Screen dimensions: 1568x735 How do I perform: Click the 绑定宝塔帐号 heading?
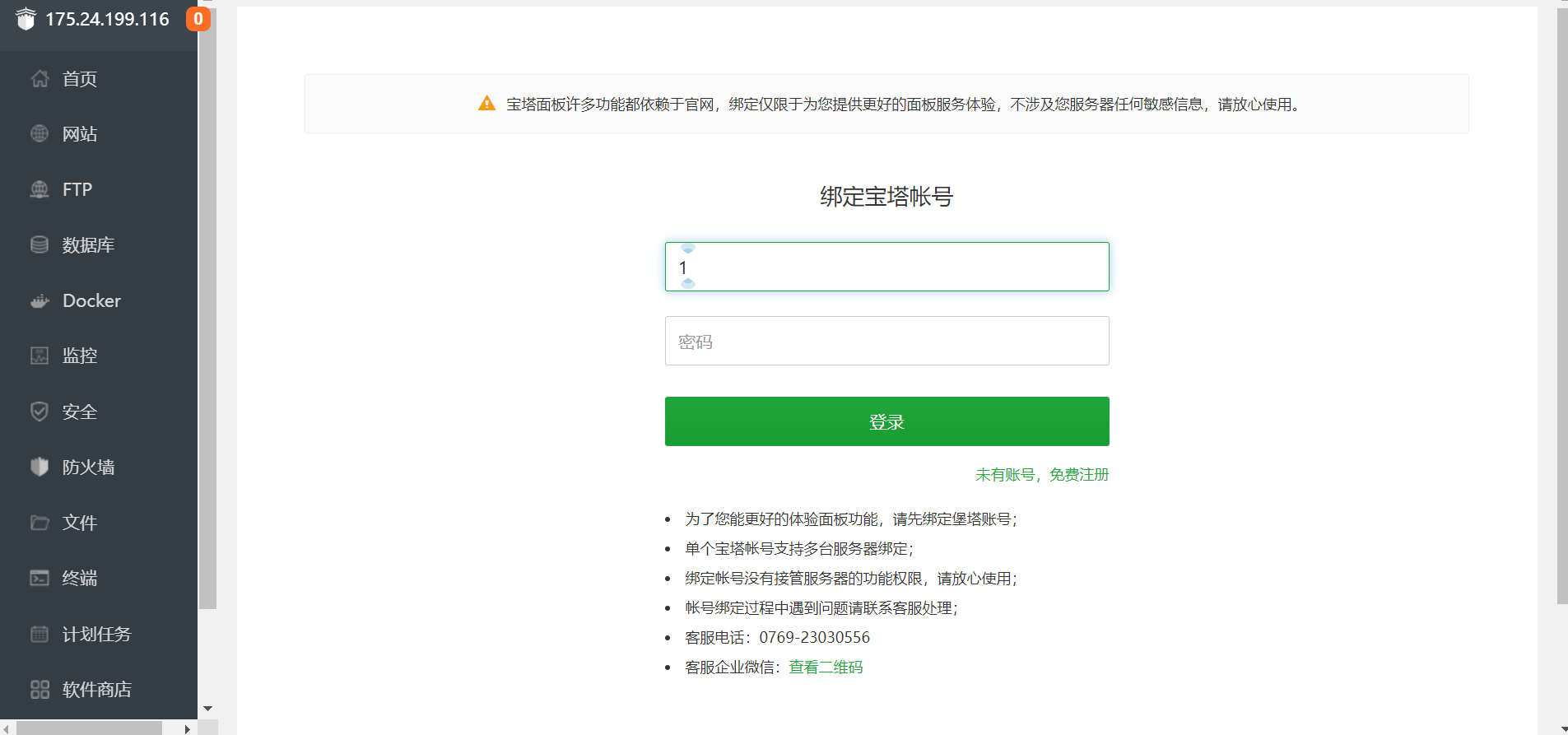(x=886, y=197)
